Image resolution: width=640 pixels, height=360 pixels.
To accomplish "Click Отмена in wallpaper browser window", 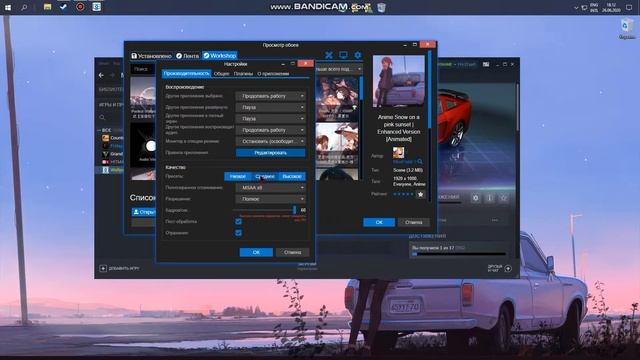I will (x=413, y=222).
